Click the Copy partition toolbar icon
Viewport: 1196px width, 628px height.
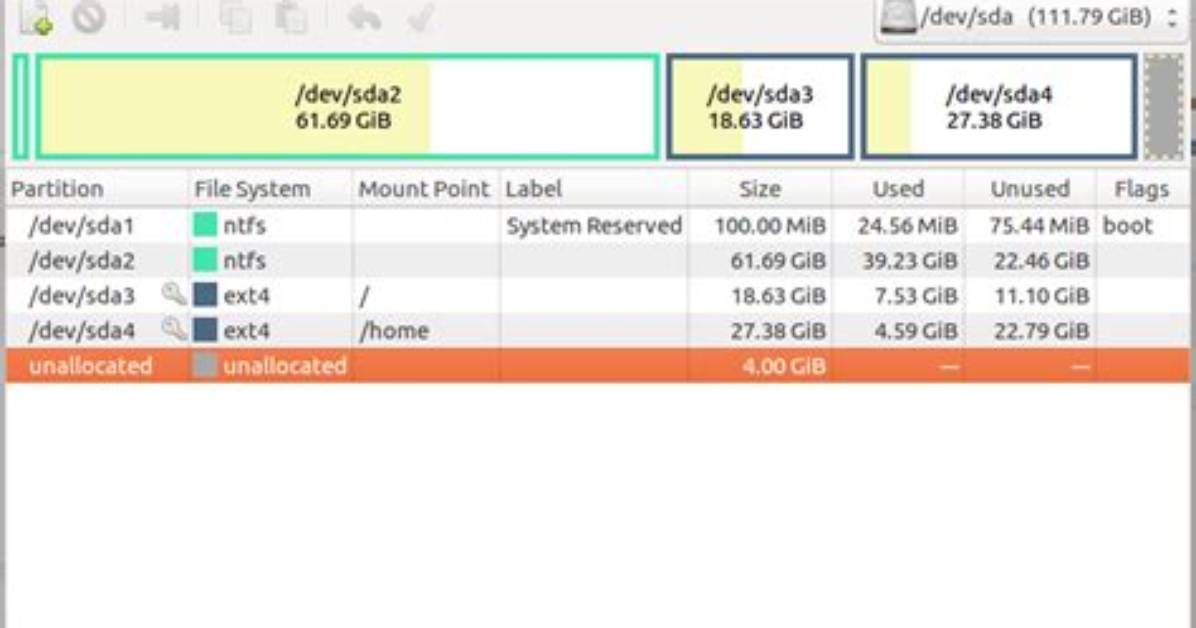(x=236, y=18)
